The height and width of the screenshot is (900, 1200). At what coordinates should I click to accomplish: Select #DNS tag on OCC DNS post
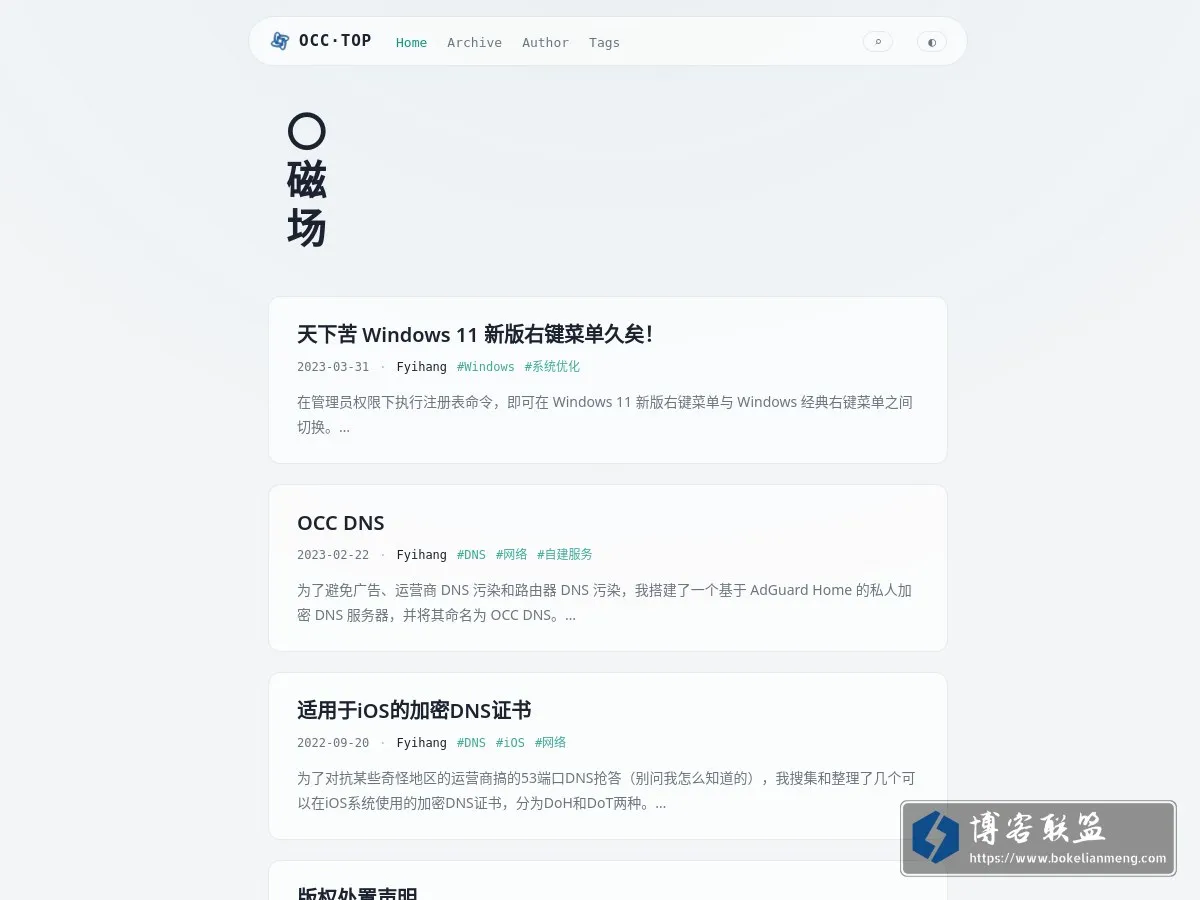pyautogui.click(x=471, y=555)
